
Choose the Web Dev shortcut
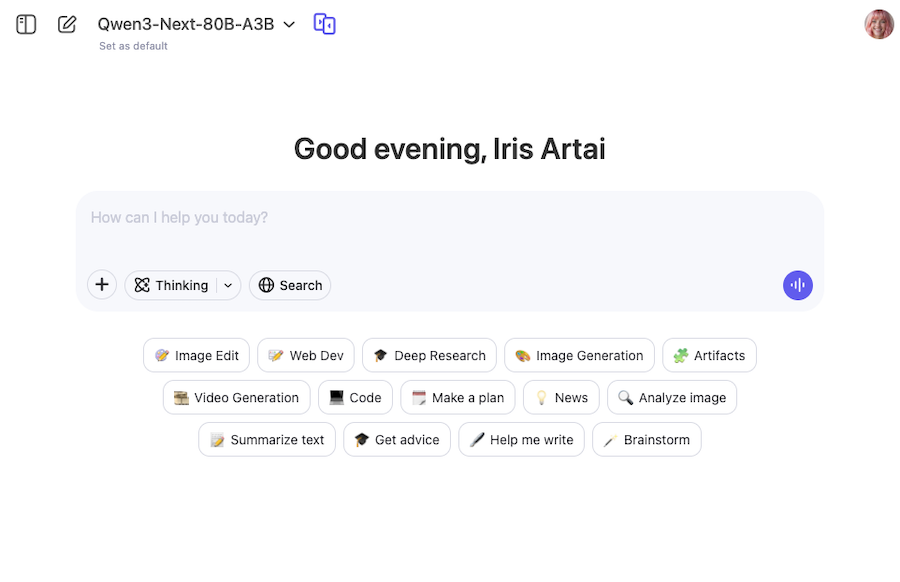click(x=305, y=355)
